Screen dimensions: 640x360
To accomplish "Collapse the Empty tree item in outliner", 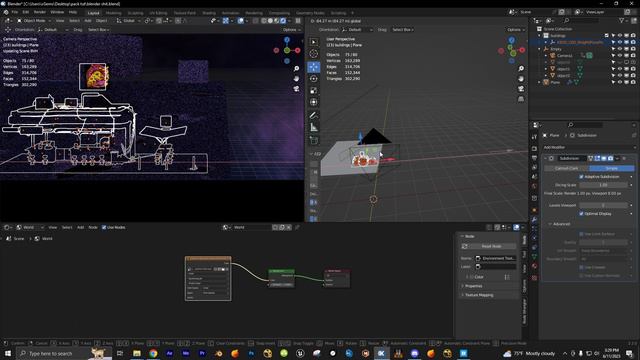I will (x=540, y=49).
